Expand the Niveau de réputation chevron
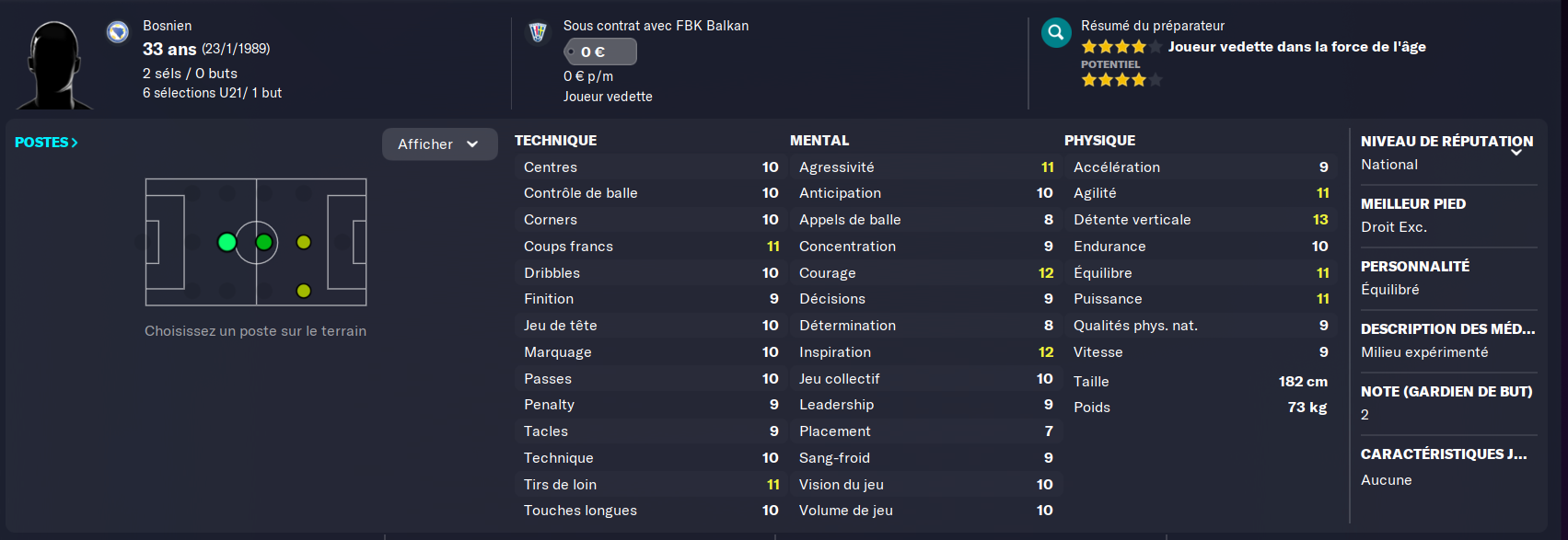Image resolution: width=1568 pixels, height=540 pixels. click(1516, 153)
